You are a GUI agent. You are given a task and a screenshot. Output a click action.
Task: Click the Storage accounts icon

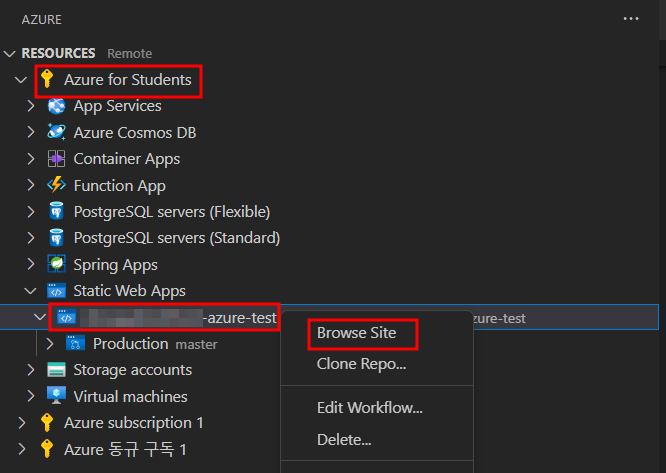coord(56,370)
